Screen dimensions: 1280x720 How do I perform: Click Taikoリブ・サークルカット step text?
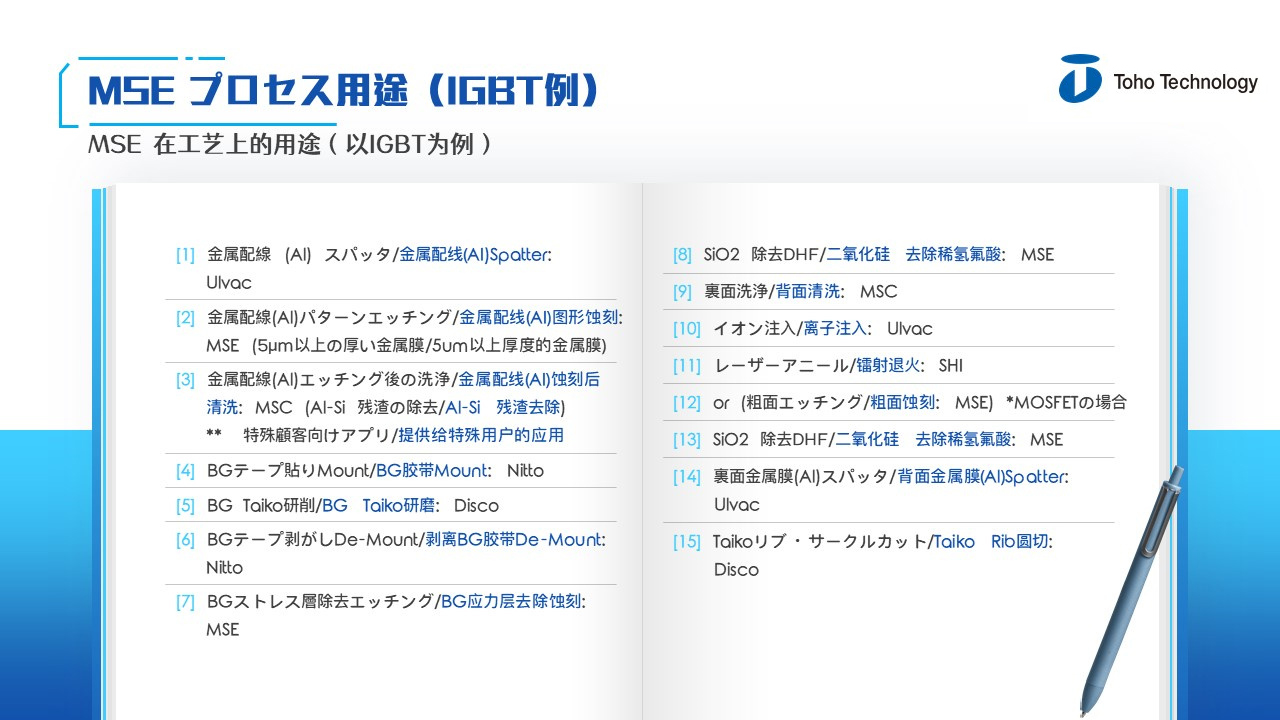(820, 542)
